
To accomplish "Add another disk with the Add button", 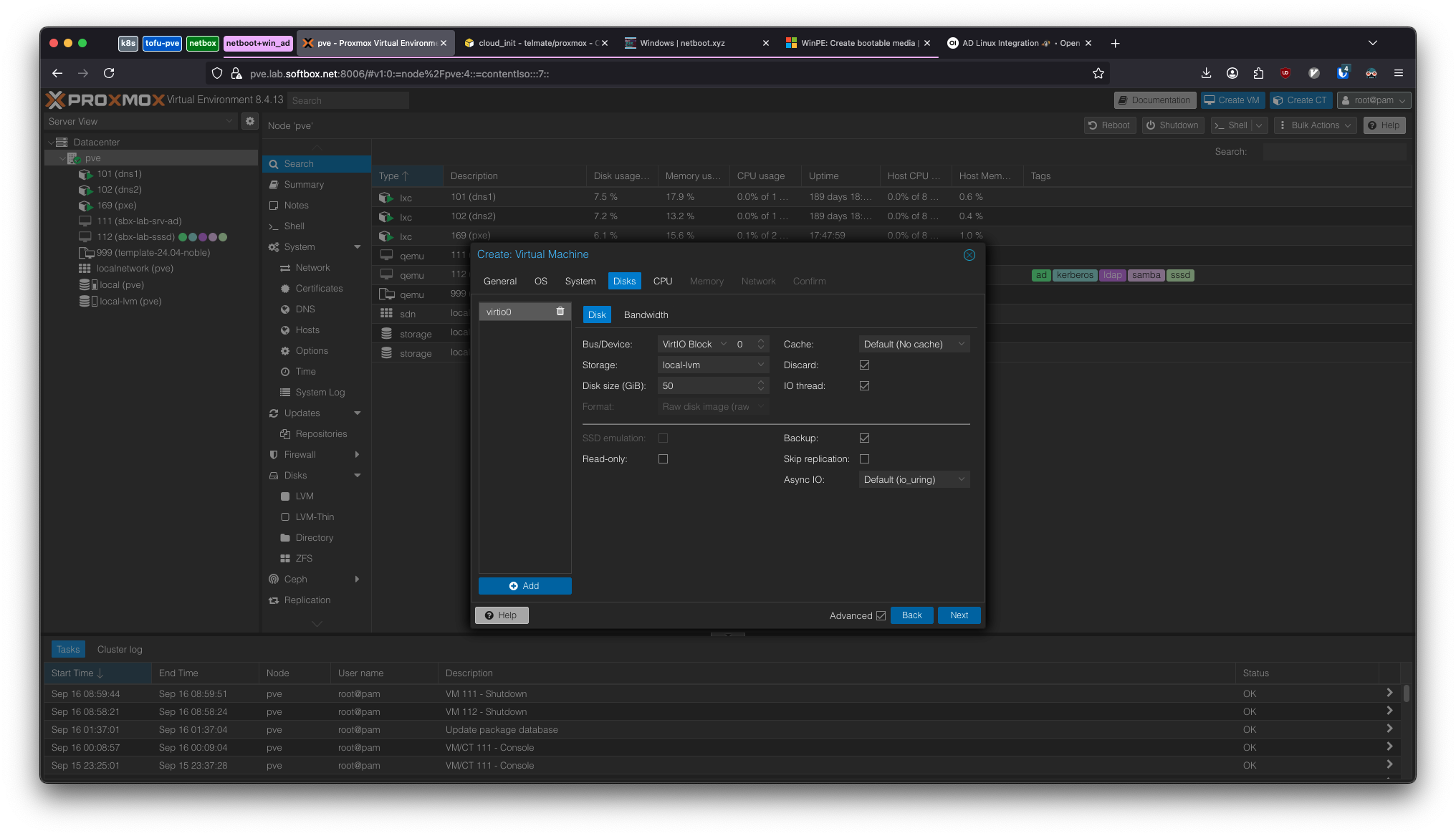I will point(525,585).
